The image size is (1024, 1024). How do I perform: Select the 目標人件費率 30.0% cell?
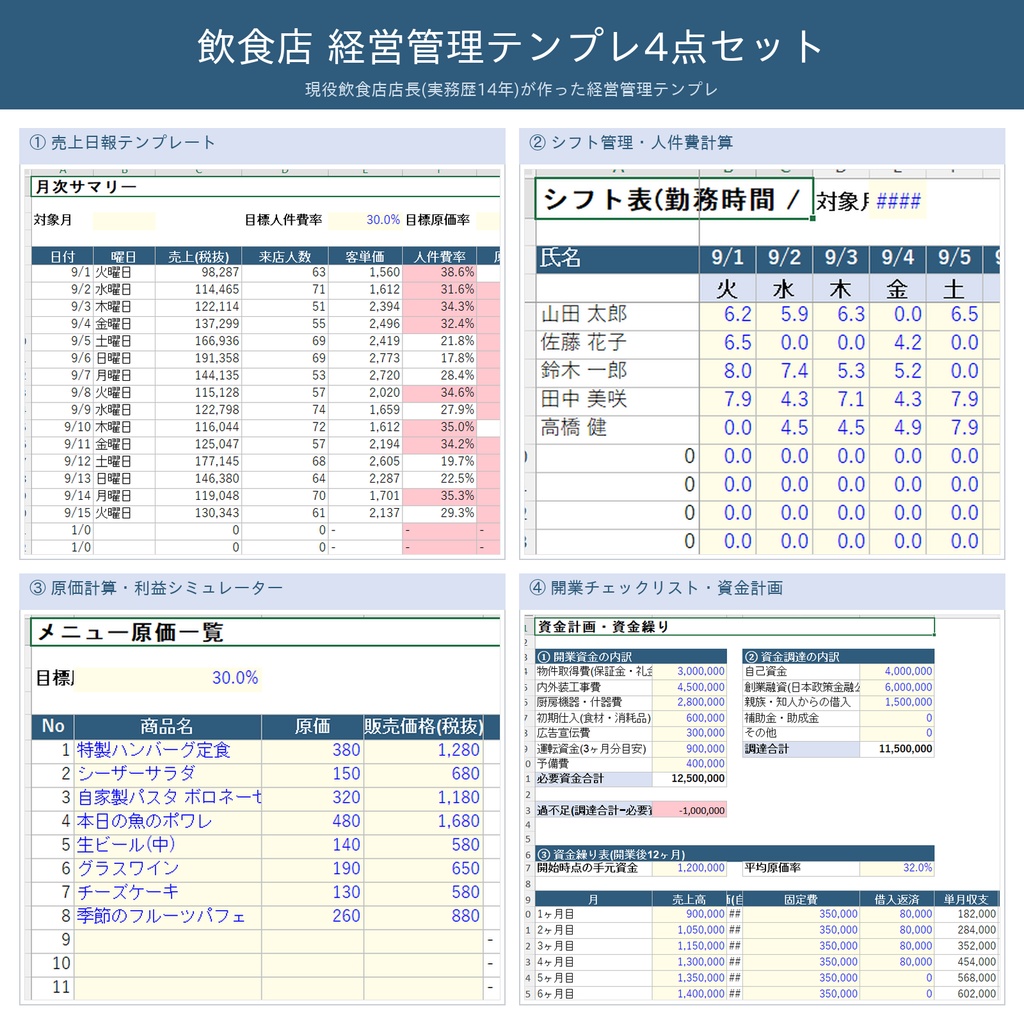click(x=365, y=221)
